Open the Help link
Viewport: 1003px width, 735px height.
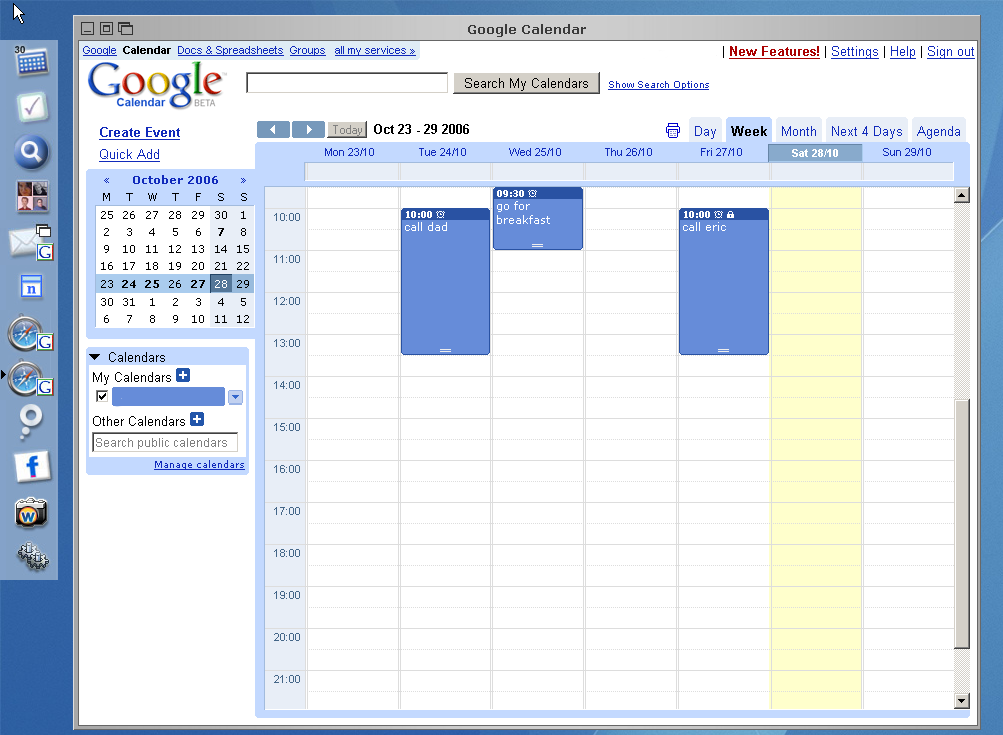pos(903,51)
